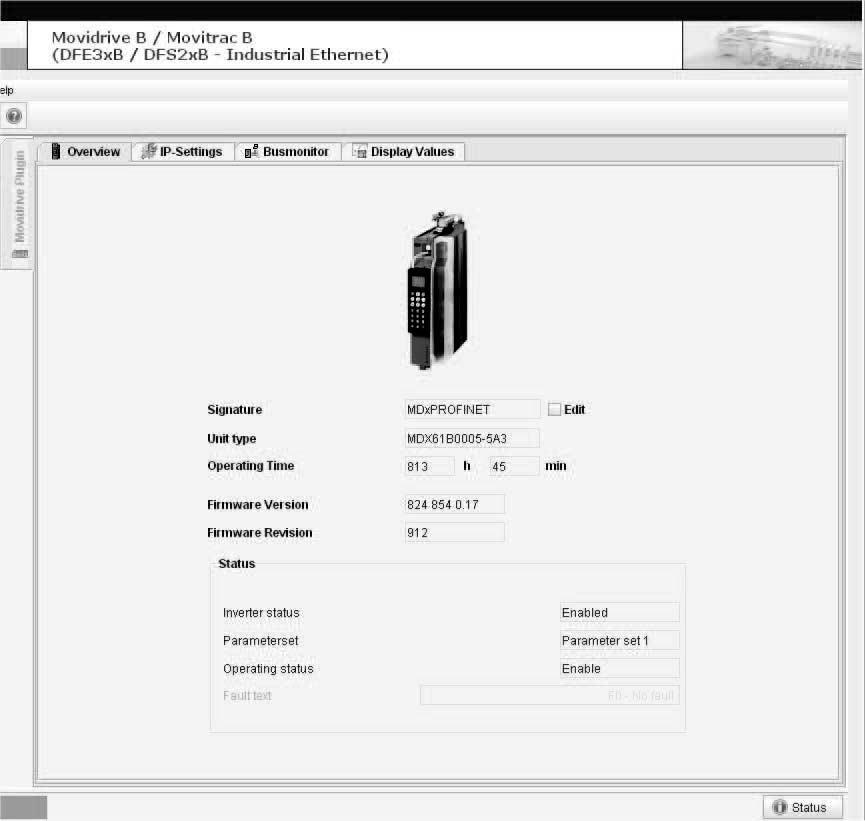Click the Operating Time hours field 813
The image size is (865, 821).
tap(429, 466)
